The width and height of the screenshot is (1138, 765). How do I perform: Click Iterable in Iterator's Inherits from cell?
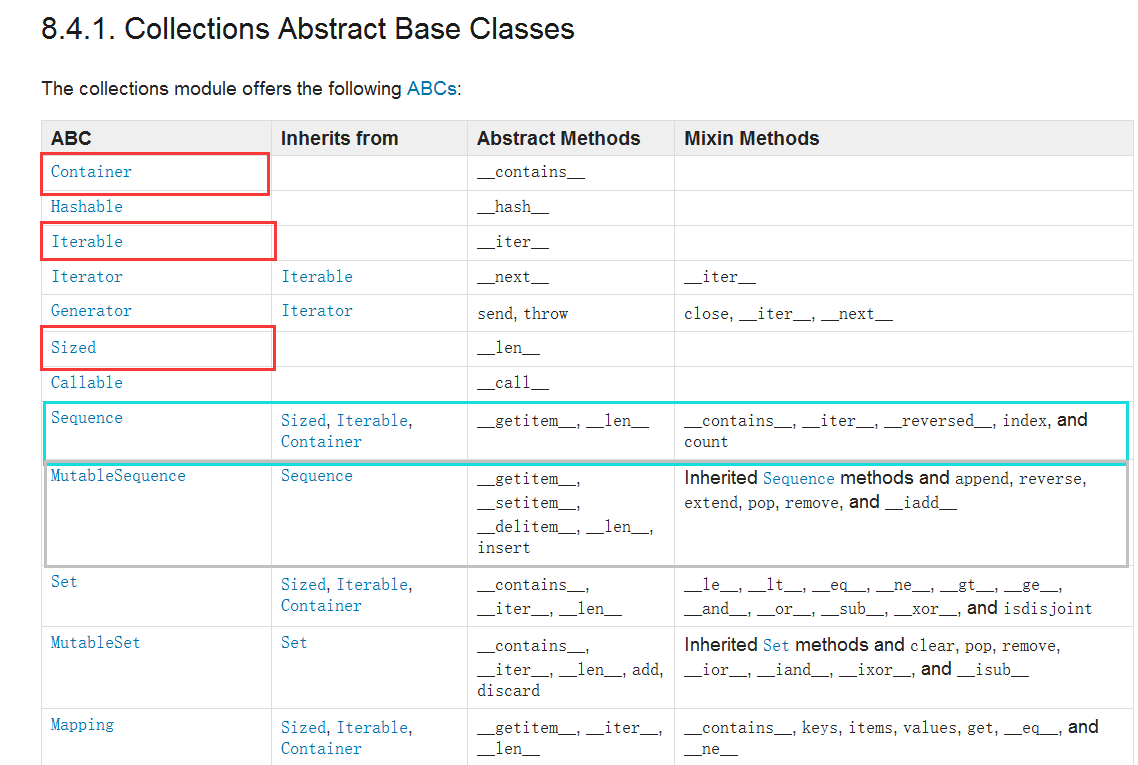point(317,277)
